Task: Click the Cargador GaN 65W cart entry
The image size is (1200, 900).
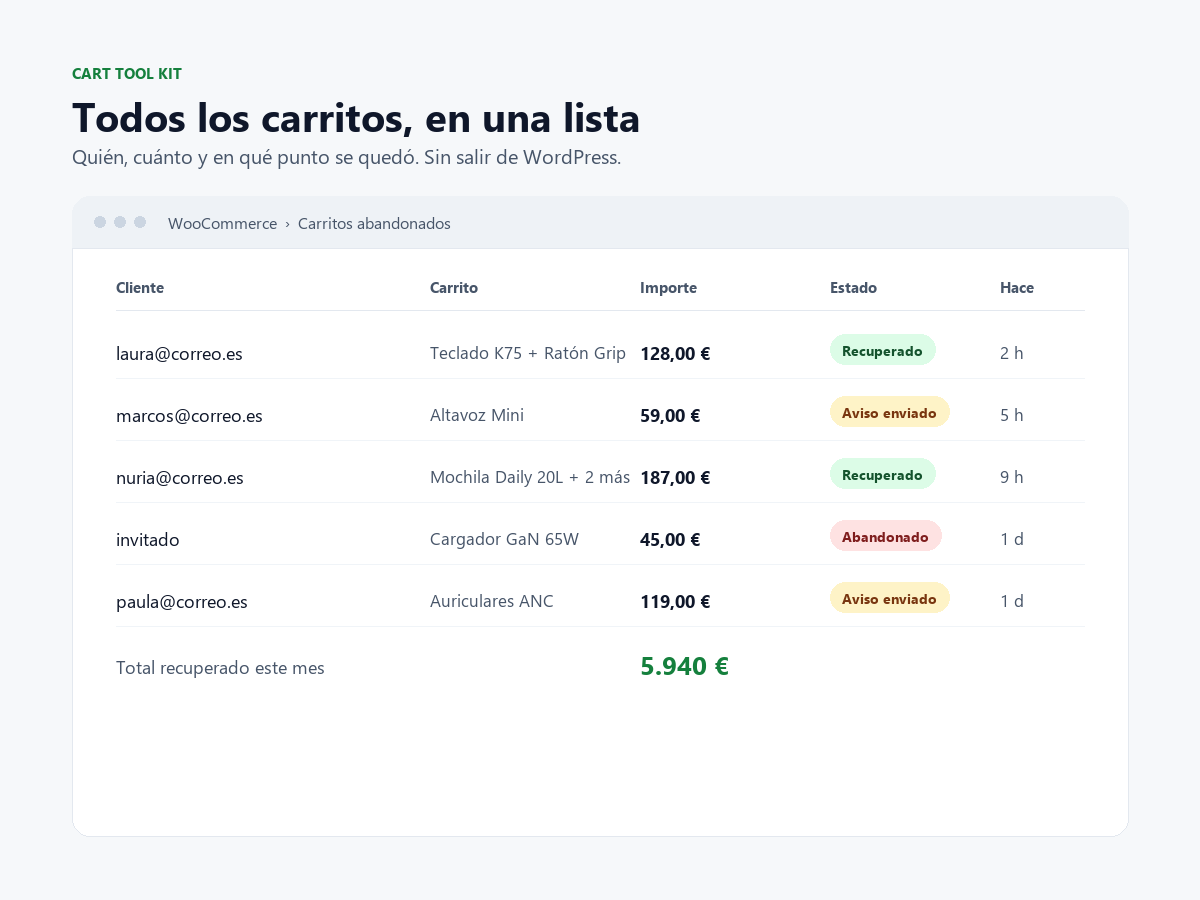Action: click(504, 539)
